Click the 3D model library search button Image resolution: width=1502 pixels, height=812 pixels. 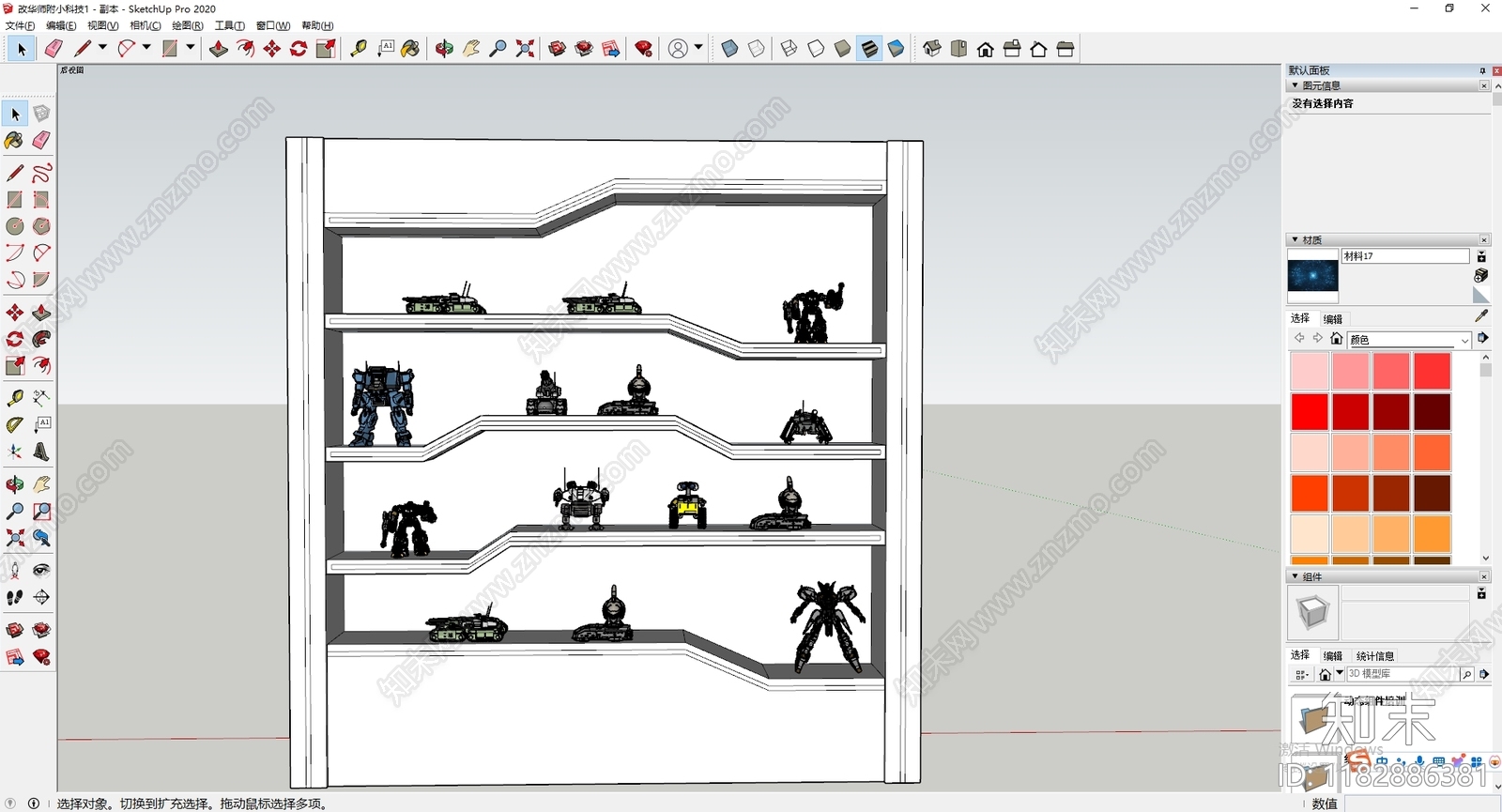(1466, 674)
